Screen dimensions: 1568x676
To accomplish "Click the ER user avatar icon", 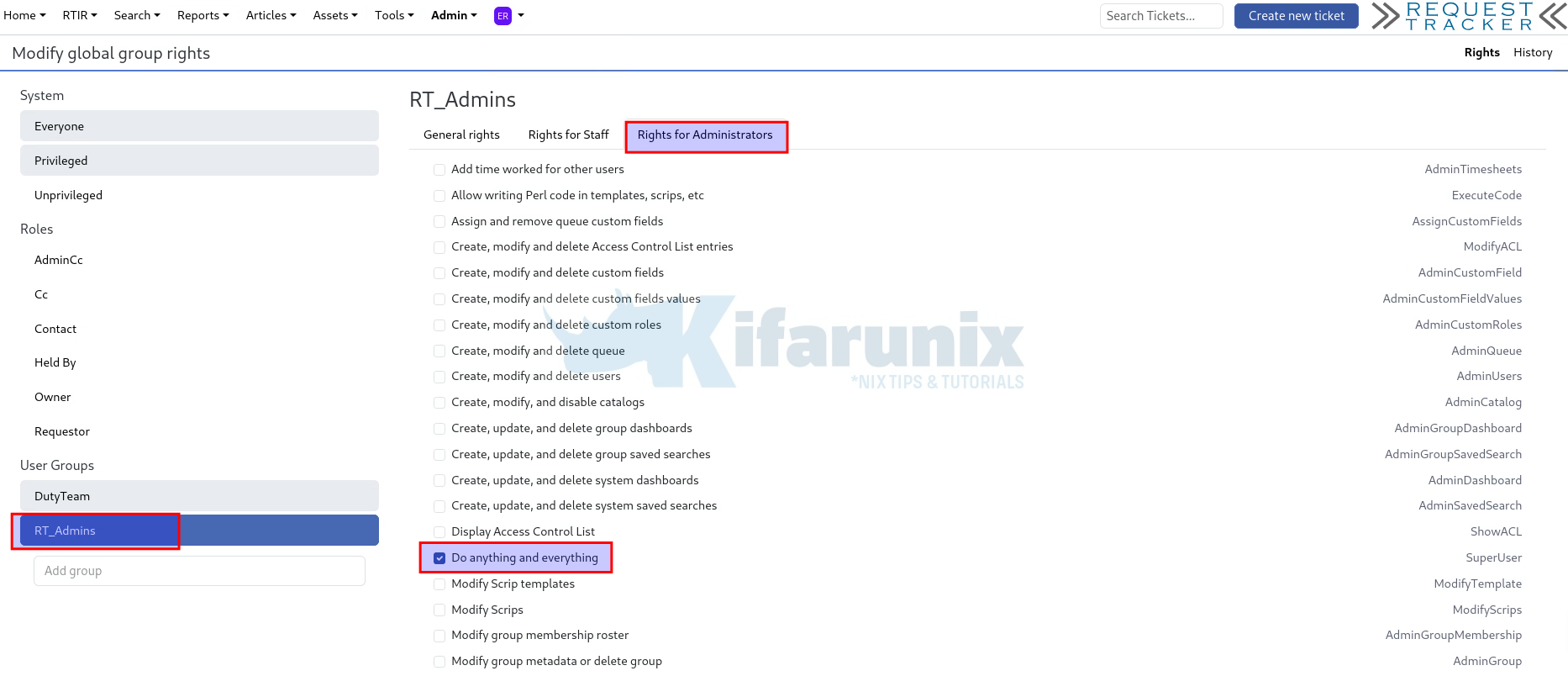I will tap(502, 16).
